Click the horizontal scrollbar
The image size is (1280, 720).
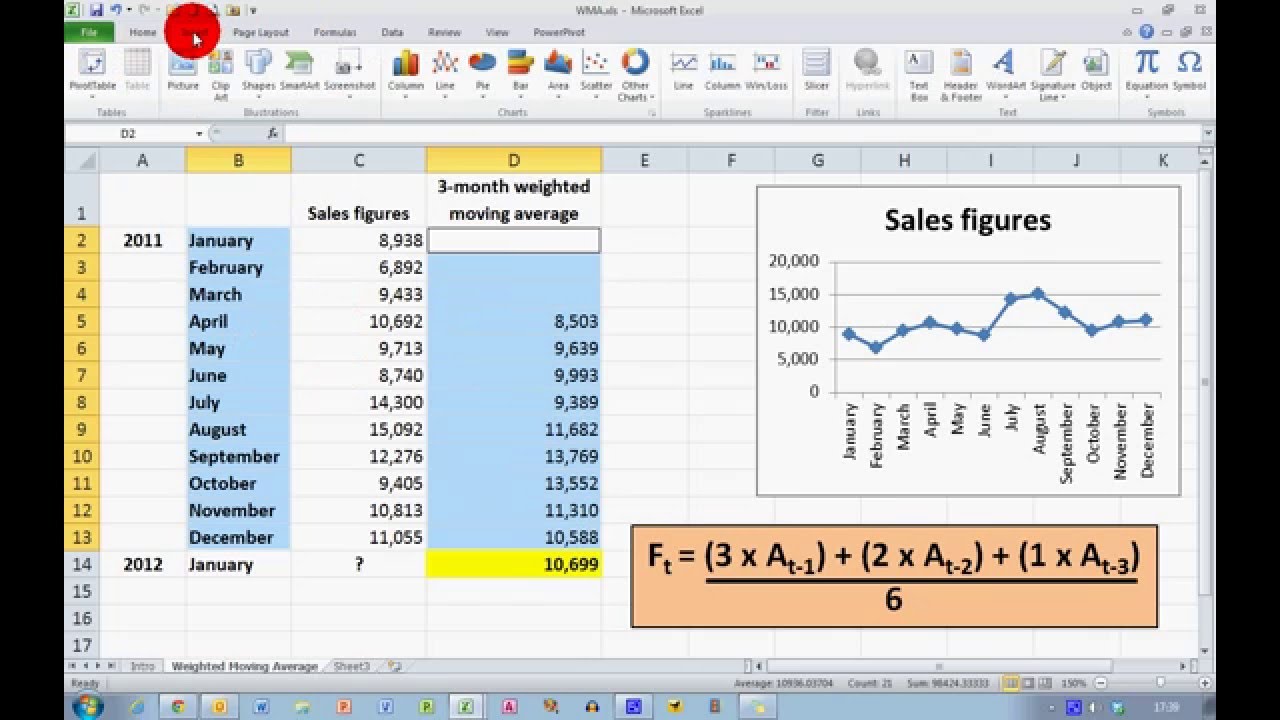[939, 666]
